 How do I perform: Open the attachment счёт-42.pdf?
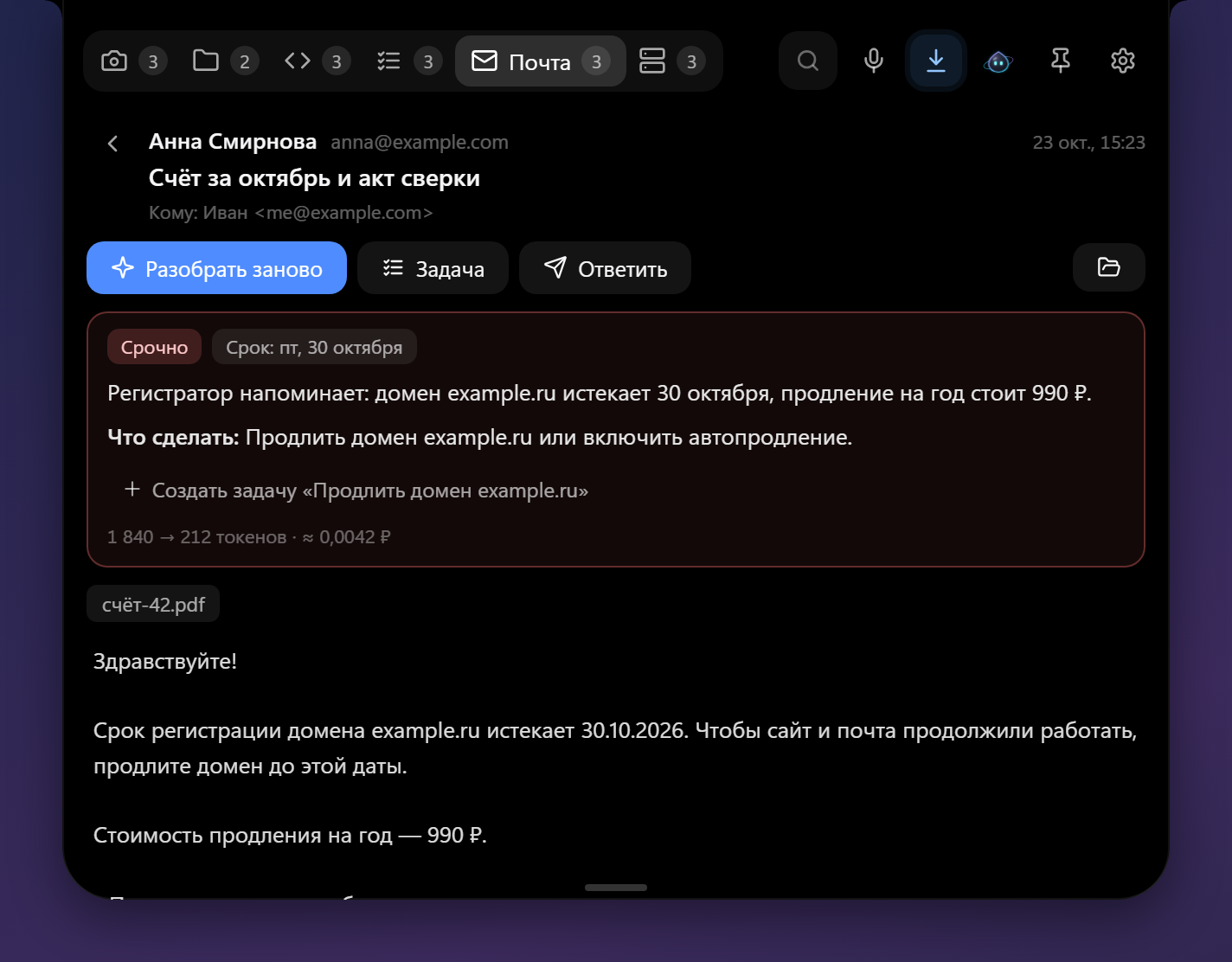coord(153,604)
